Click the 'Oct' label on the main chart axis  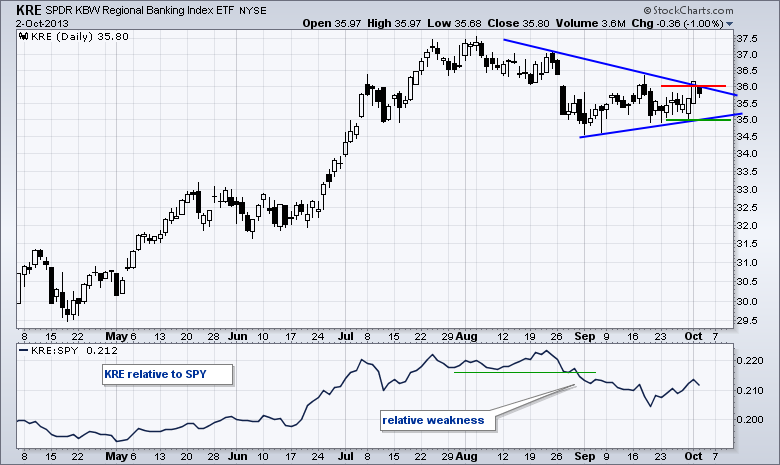[693, 337]
